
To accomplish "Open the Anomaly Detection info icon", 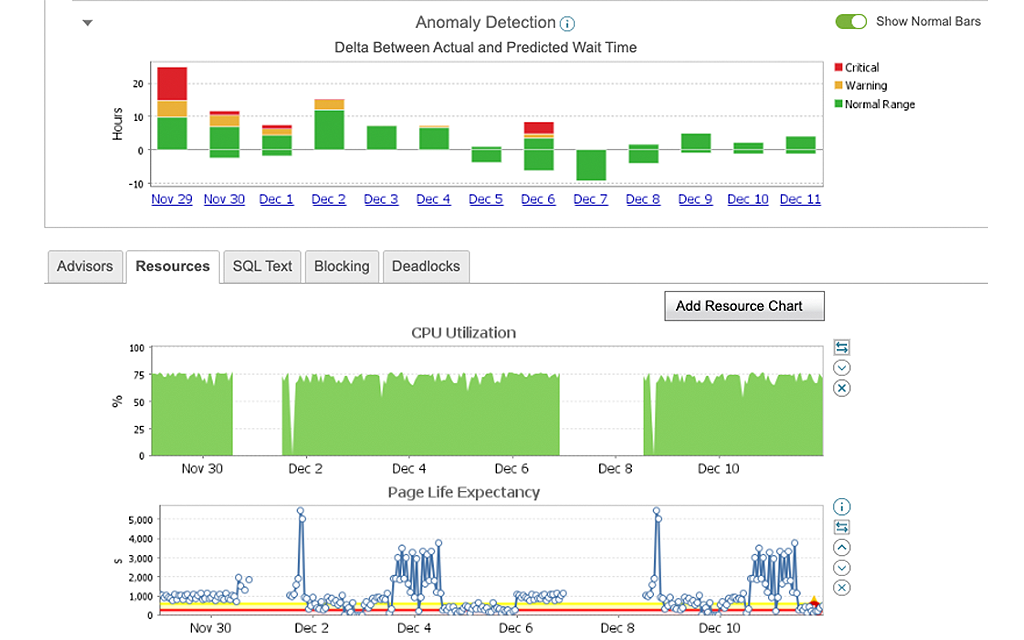I will pyautogui.click(x=567, y=22).
